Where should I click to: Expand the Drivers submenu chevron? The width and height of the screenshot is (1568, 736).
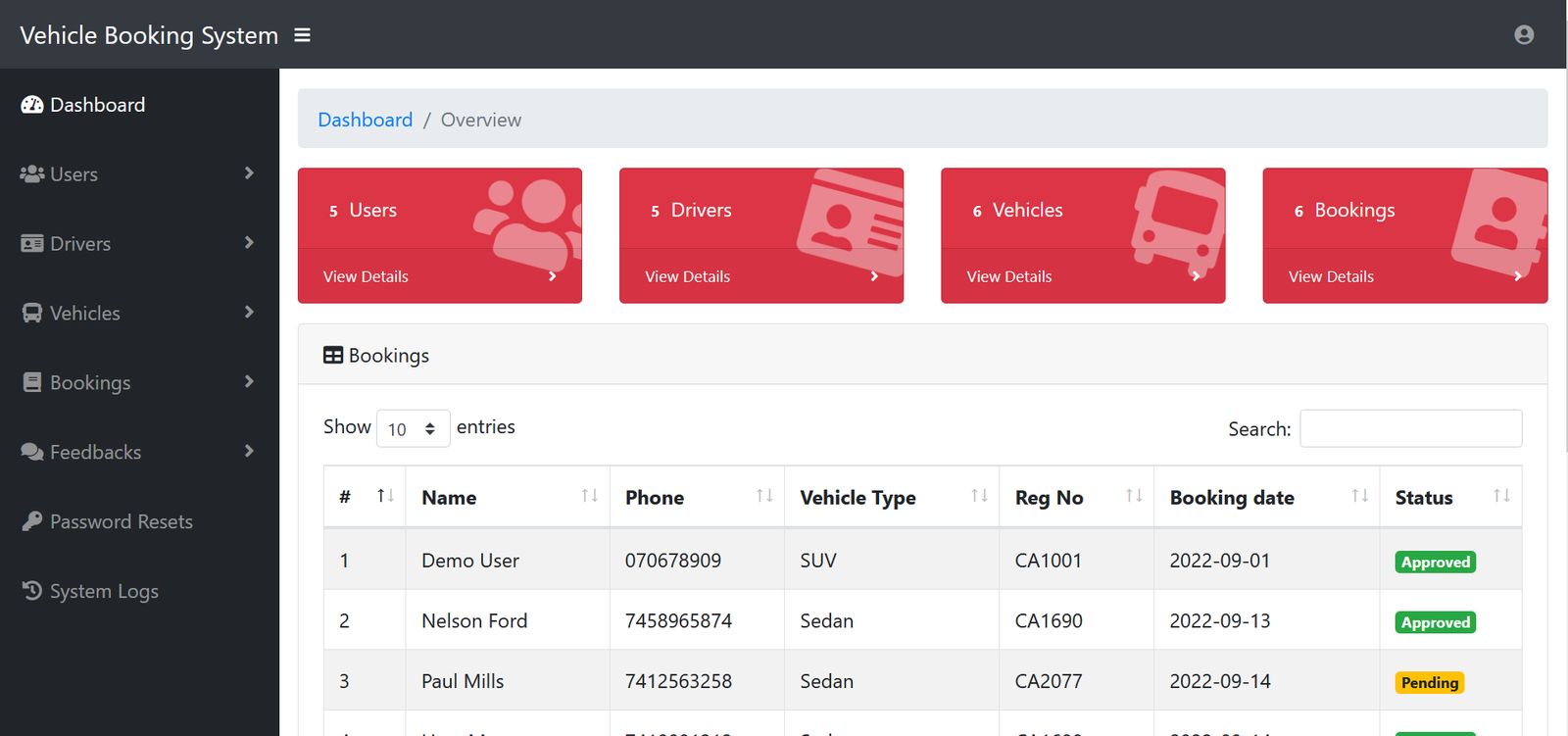(249, 243)
